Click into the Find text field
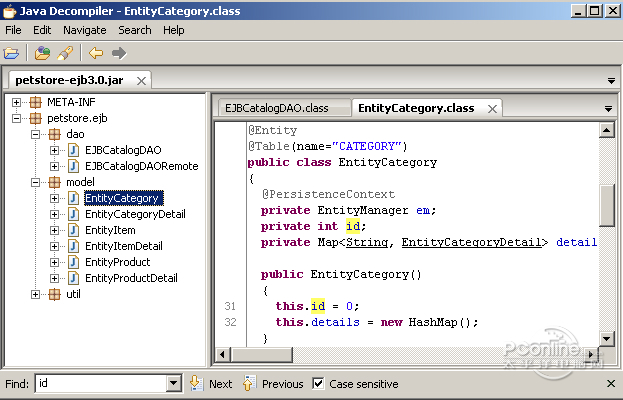 click(x=101, y=383)
